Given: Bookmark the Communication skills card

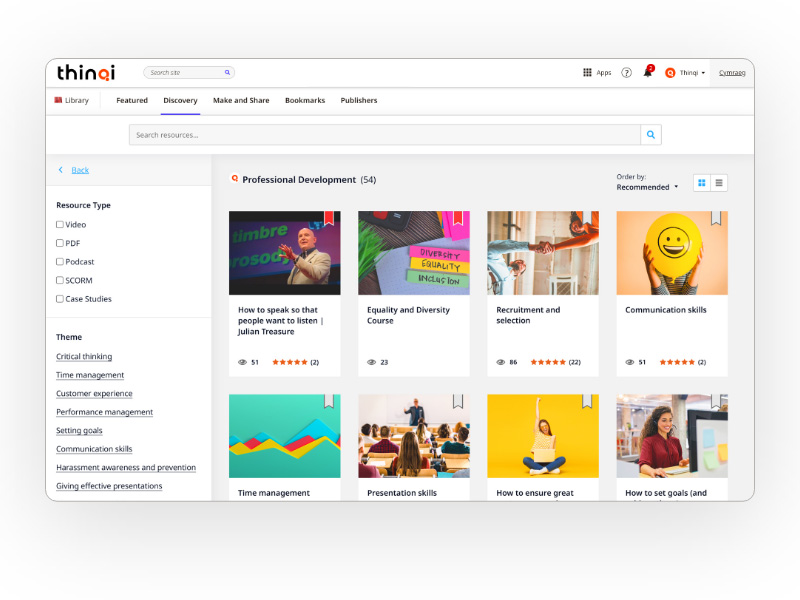Looking at the screenshot, I should tap(716, 218).
